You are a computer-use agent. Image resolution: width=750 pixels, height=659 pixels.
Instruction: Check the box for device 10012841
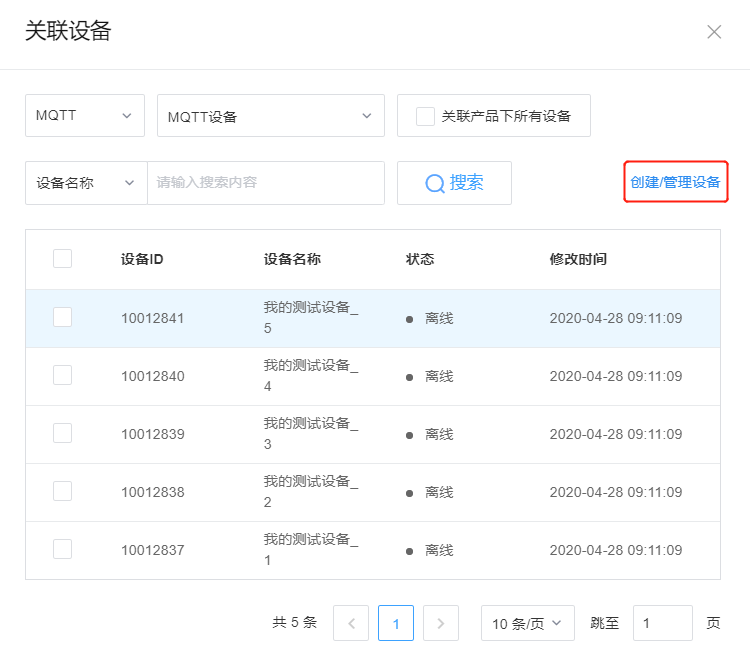[x=62, y=317]
